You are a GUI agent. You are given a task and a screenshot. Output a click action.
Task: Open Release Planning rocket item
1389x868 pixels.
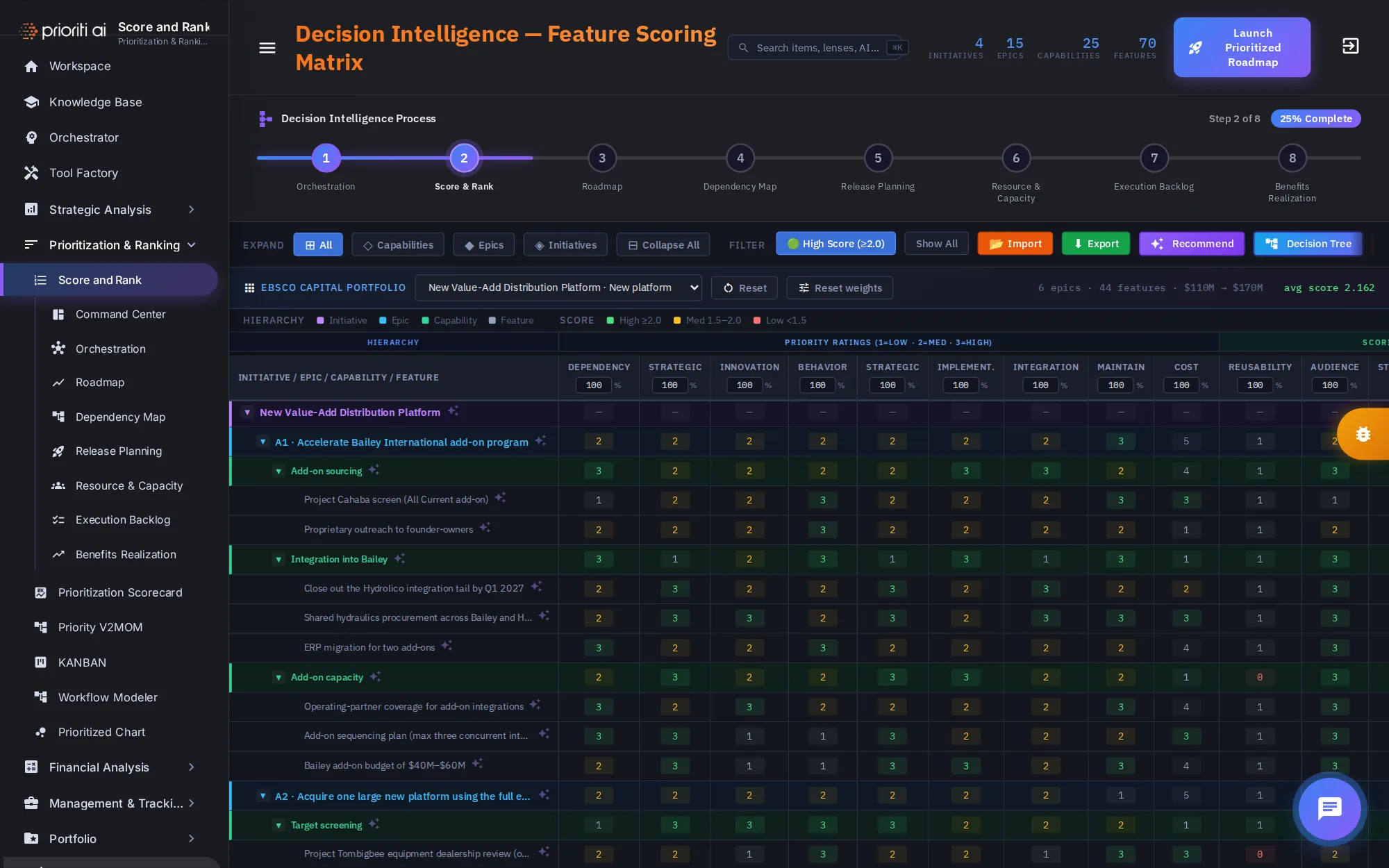tap(118, 451)
